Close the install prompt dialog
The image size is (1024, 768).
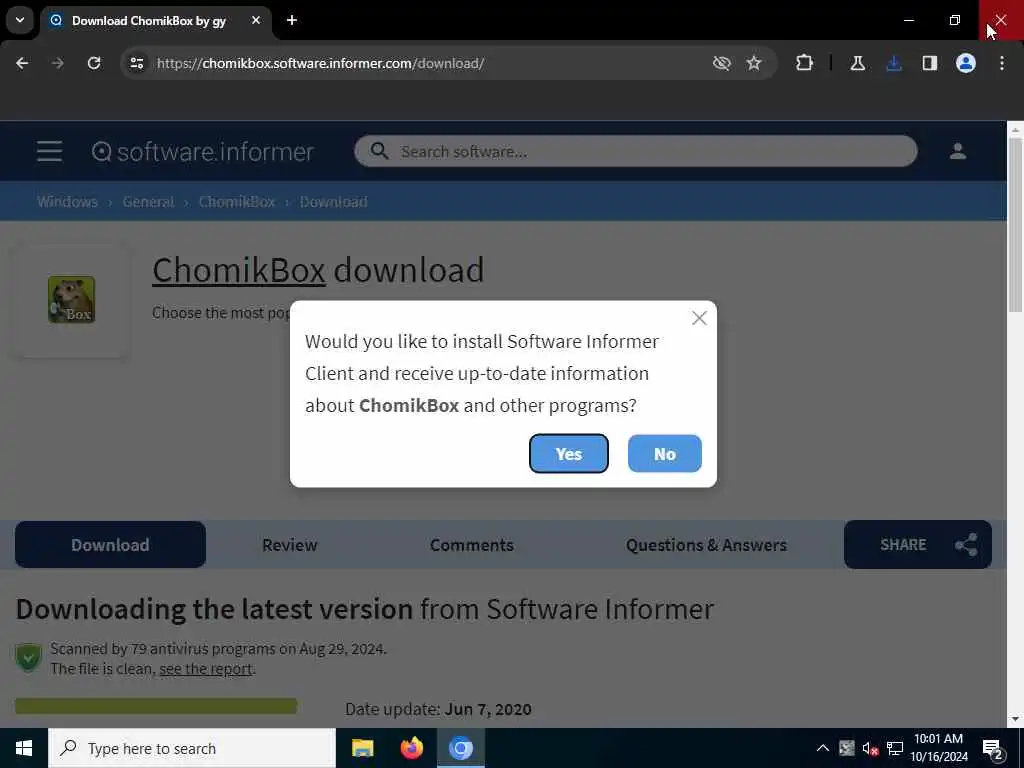pos(699,318)
